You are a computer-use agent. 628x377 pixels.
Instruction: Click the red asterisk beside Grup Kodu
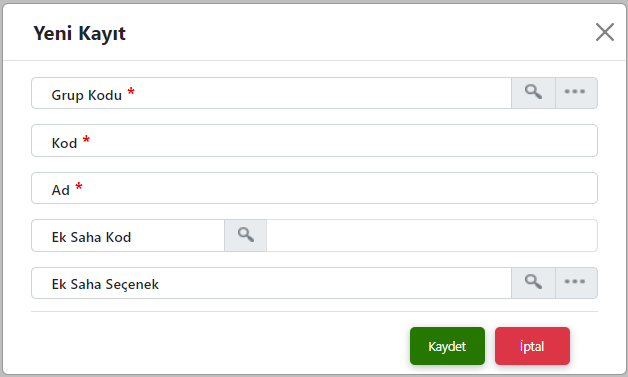tap(131, 92)
